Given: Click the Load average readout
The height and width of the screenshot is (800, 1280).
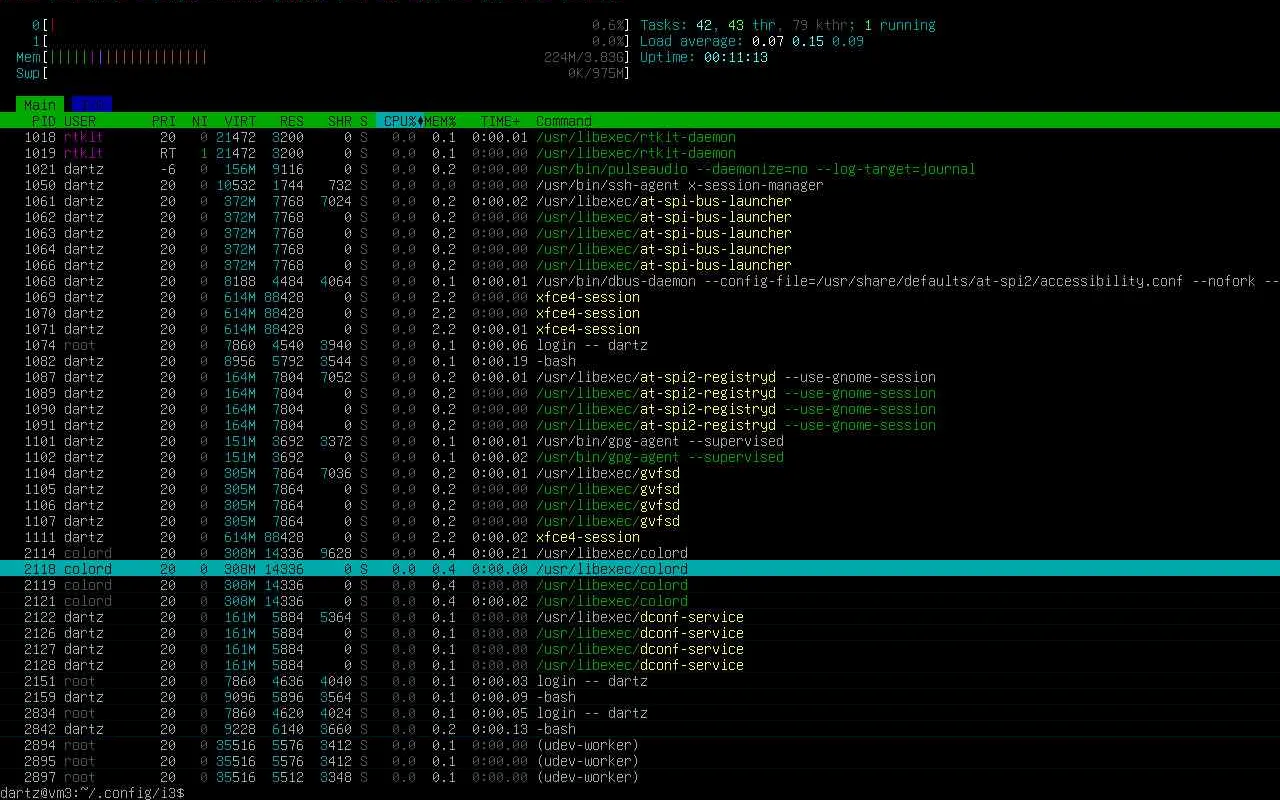Looking at the screenshot, I should 751,41.
